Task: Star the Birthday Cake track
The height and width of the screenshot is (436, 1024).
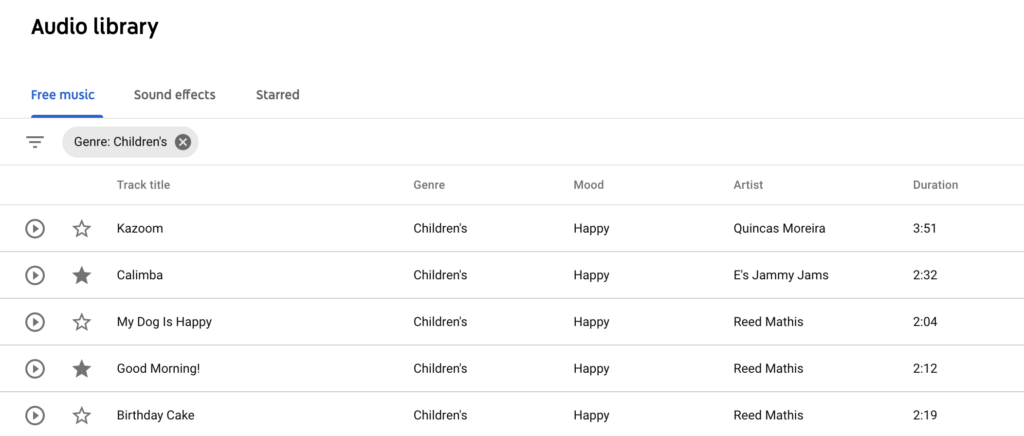Action: point(82,415)
